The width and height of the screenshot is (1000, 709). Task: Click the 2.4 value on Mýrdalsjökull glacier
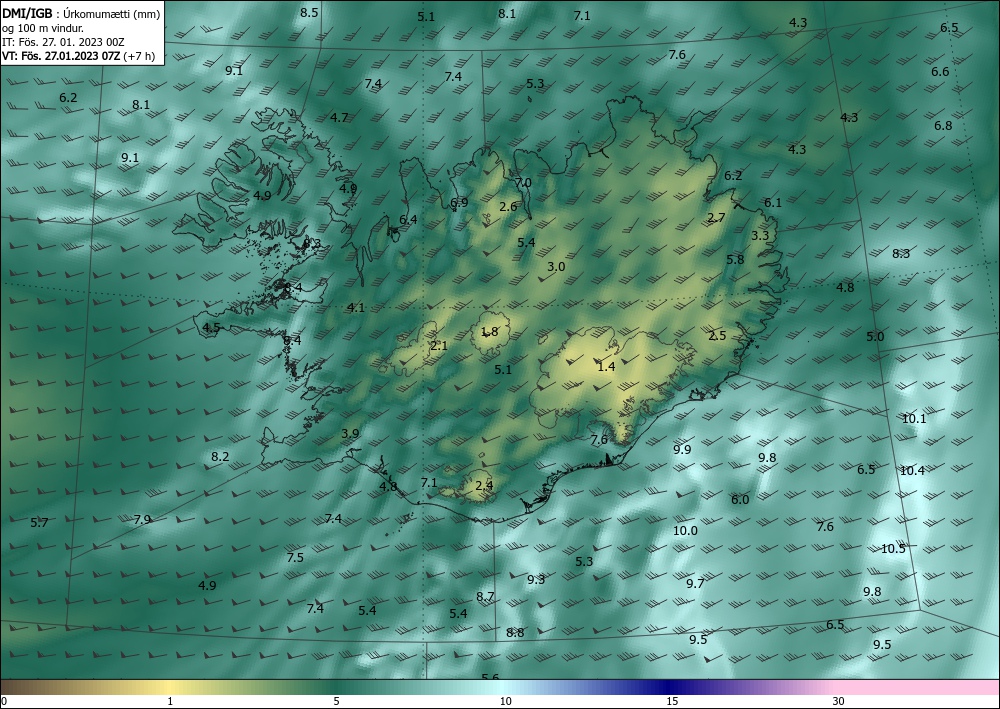(485, 485)
